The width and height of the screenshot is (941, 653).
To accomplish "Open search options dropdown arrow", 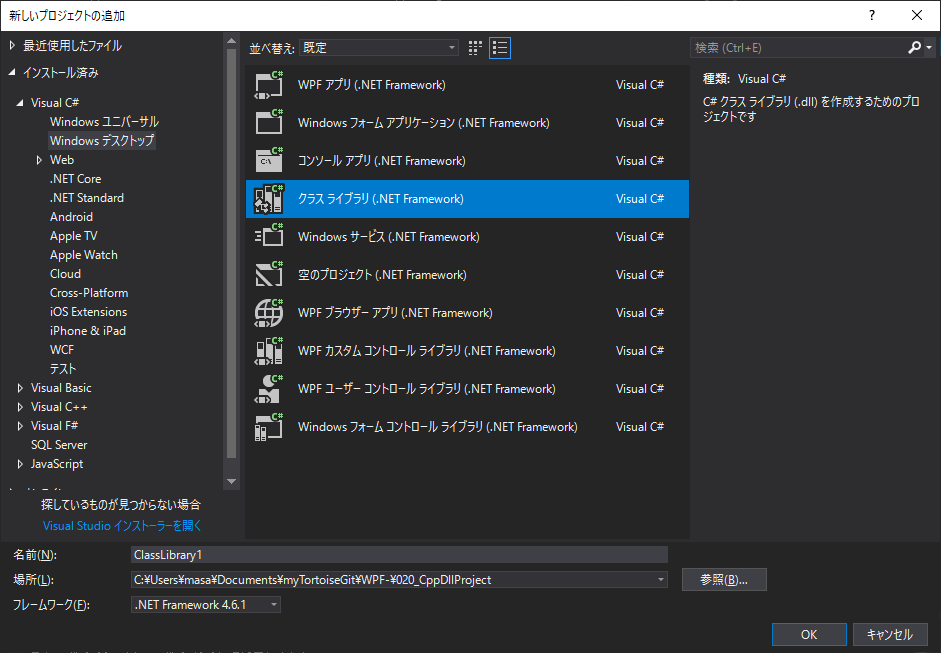I will coord(929,47).
